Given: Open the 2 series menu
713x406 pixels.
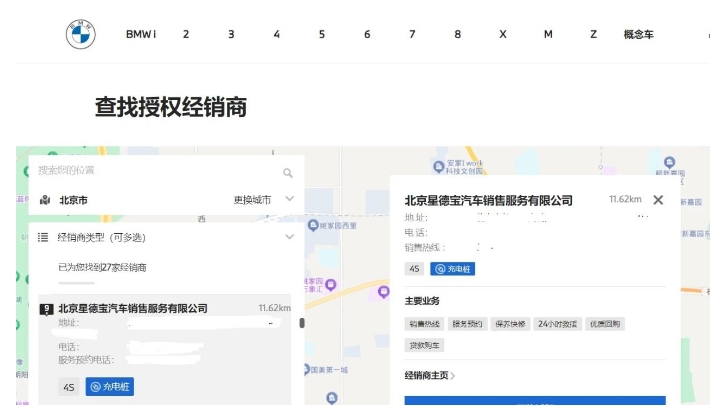Looking at the screenshot, I should click(186, 34).
